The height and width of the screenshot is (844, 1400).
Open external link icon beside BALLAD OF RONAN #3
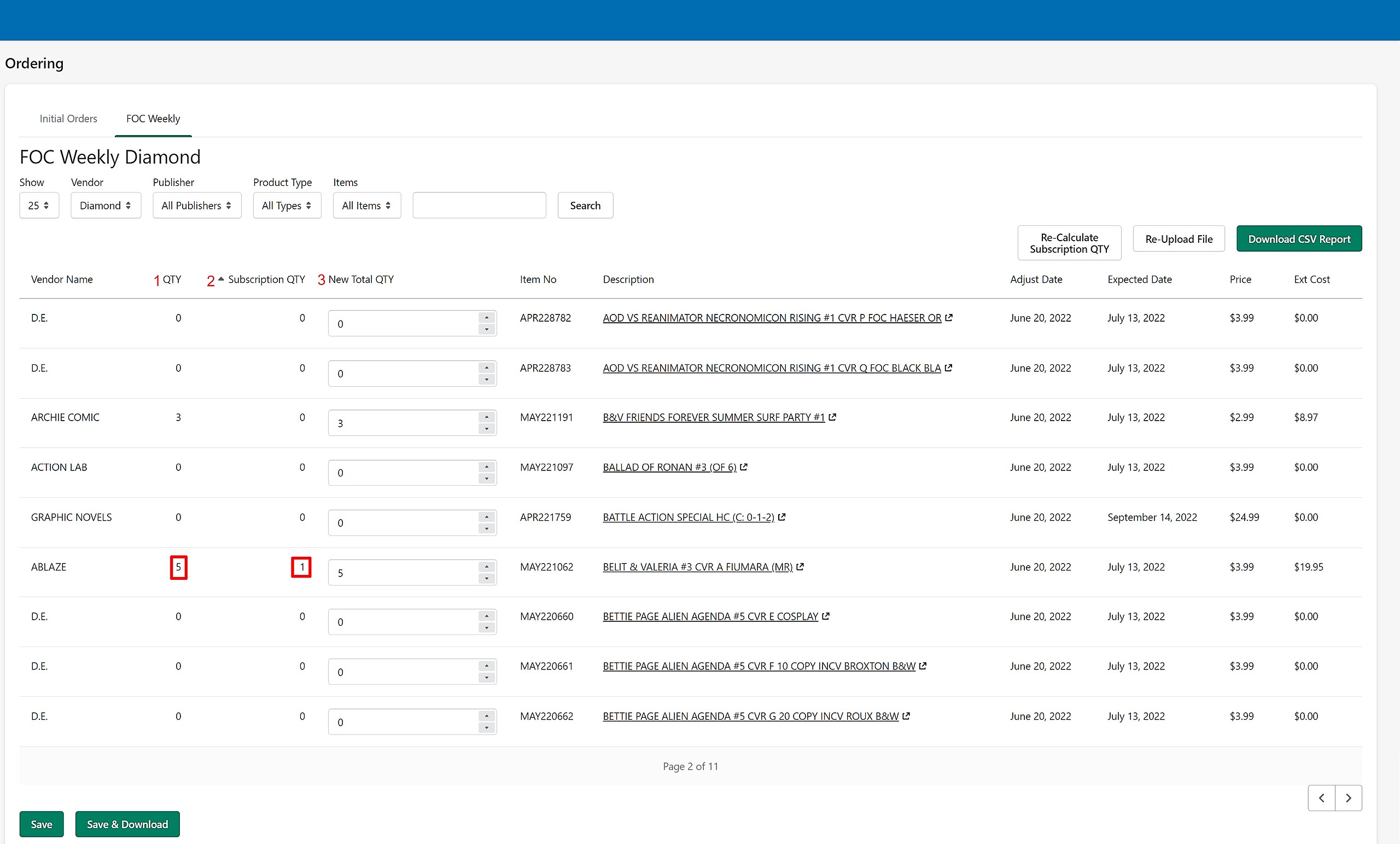(x=744, y=467)
